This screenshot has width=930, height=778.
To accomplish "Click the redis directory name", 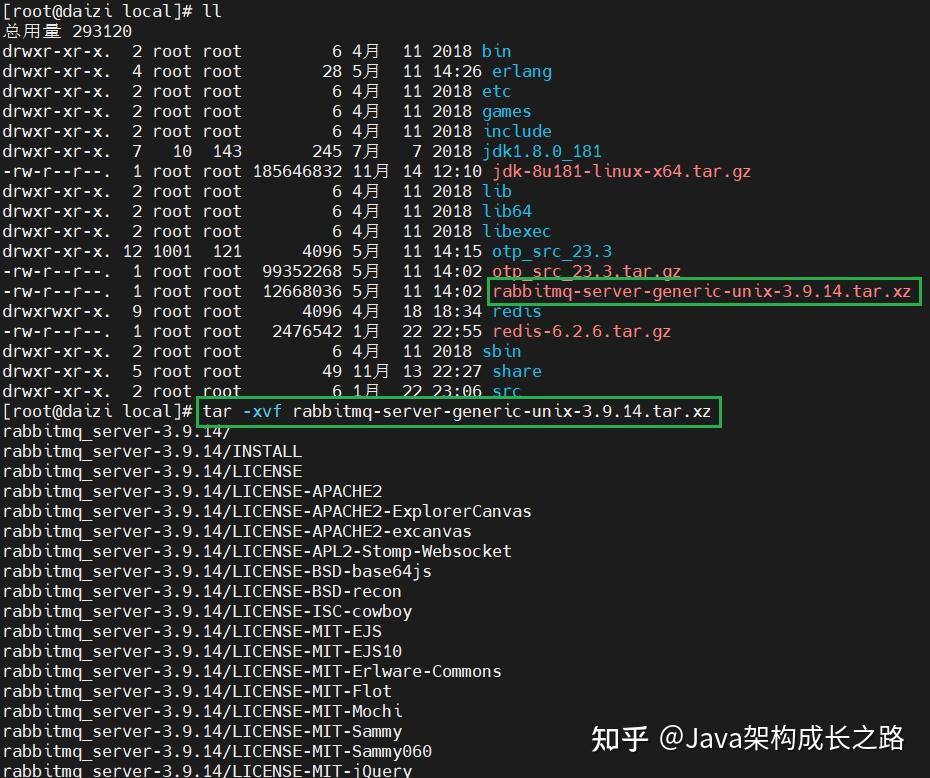I will 515,311.
